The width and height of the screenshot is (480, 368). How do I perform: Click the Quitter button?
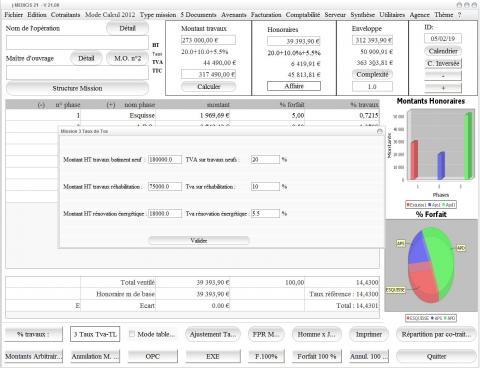tap(436, 356)
